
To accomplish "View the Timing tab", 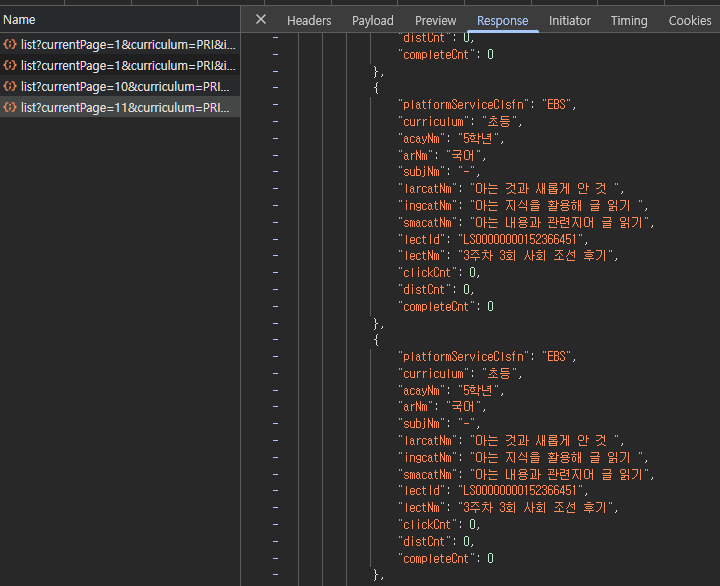I will (629, 21).
